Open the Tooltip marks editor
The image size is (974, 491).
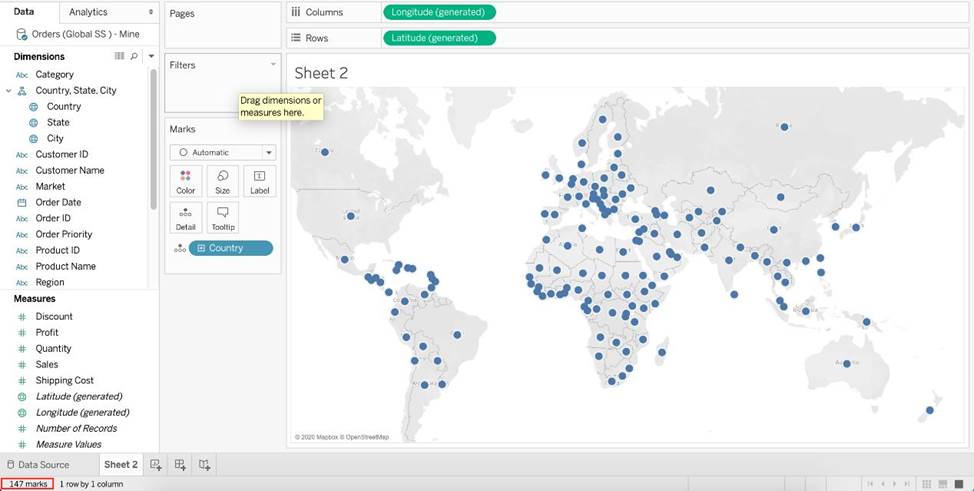coord(222,218)
